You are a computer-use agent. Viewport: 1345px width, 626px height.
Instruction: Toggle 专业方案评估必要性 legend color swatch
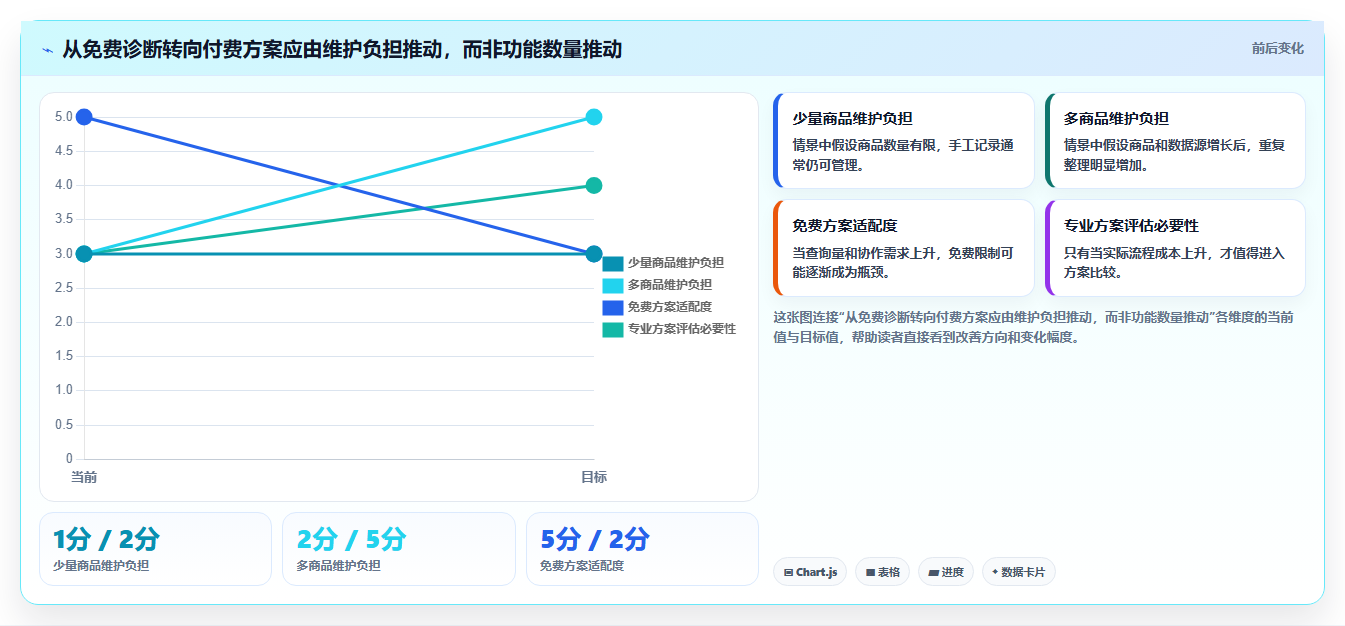click(x=613, y=329)
